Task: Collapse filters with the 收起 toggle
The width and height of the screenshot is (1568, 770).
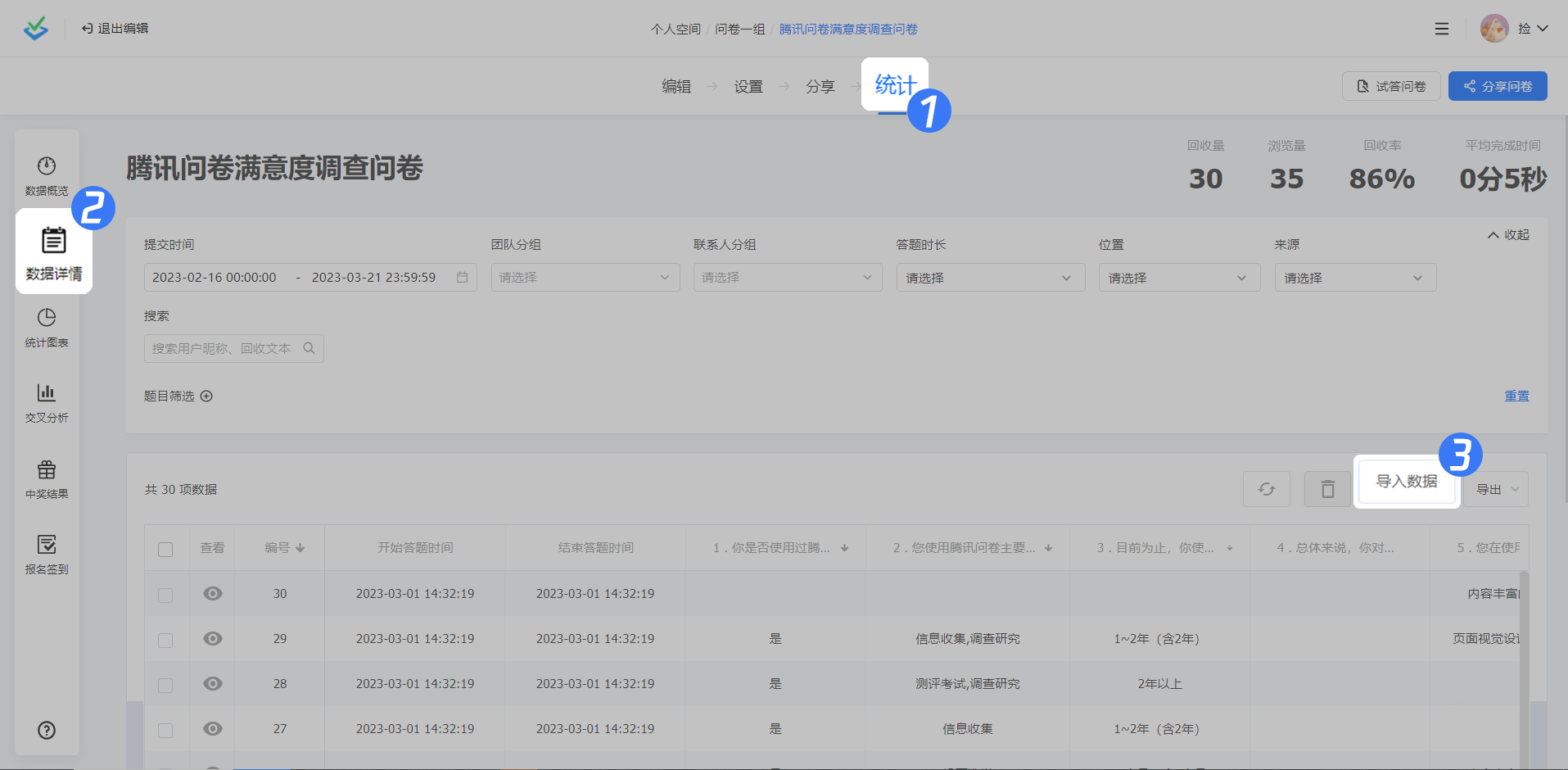Action: click(x=1508, y=235)
